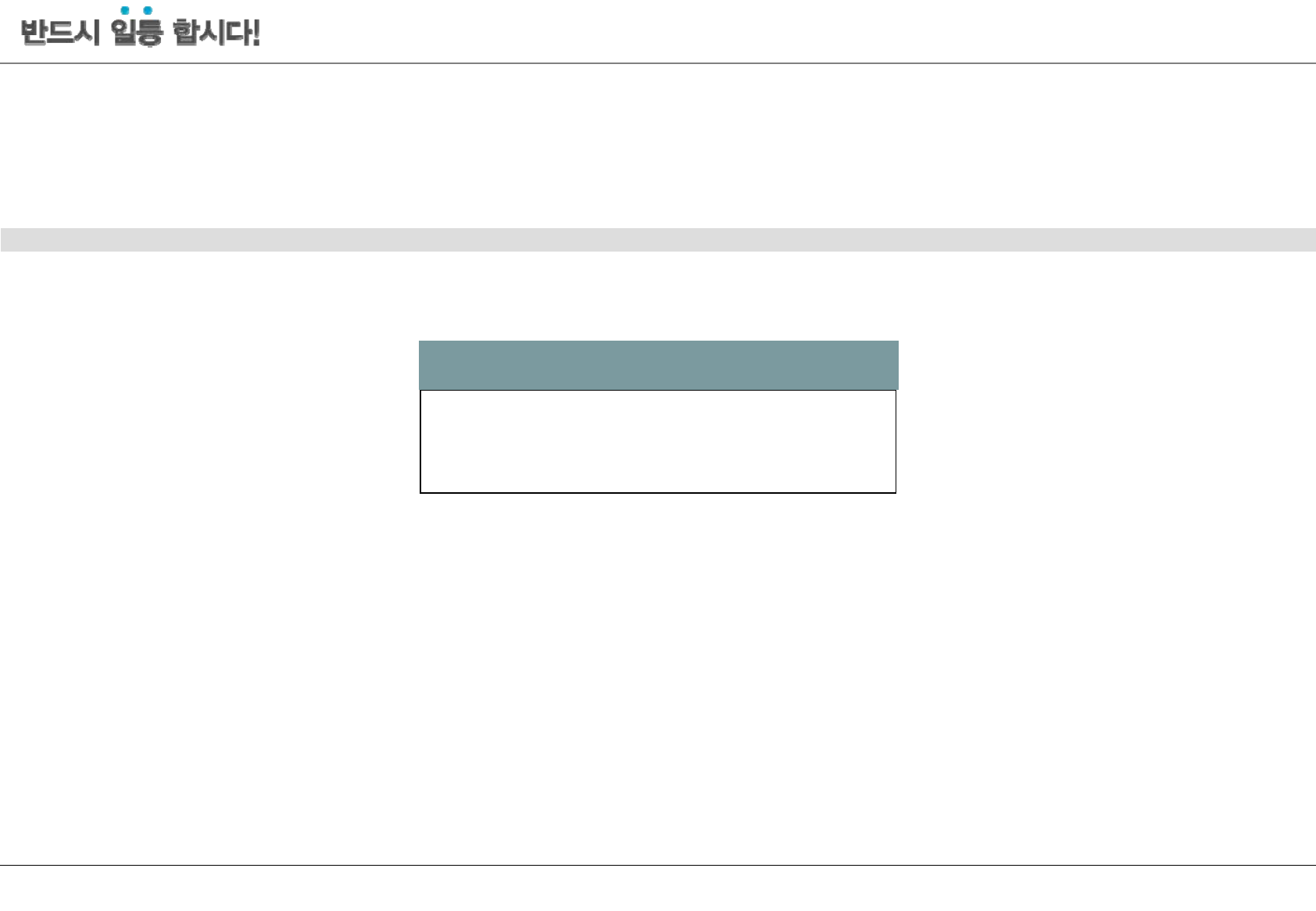Viewport: 1316px width, 911px height.
Task: Click the wide light gray horizontal bar
Action: tap(658, 240)
